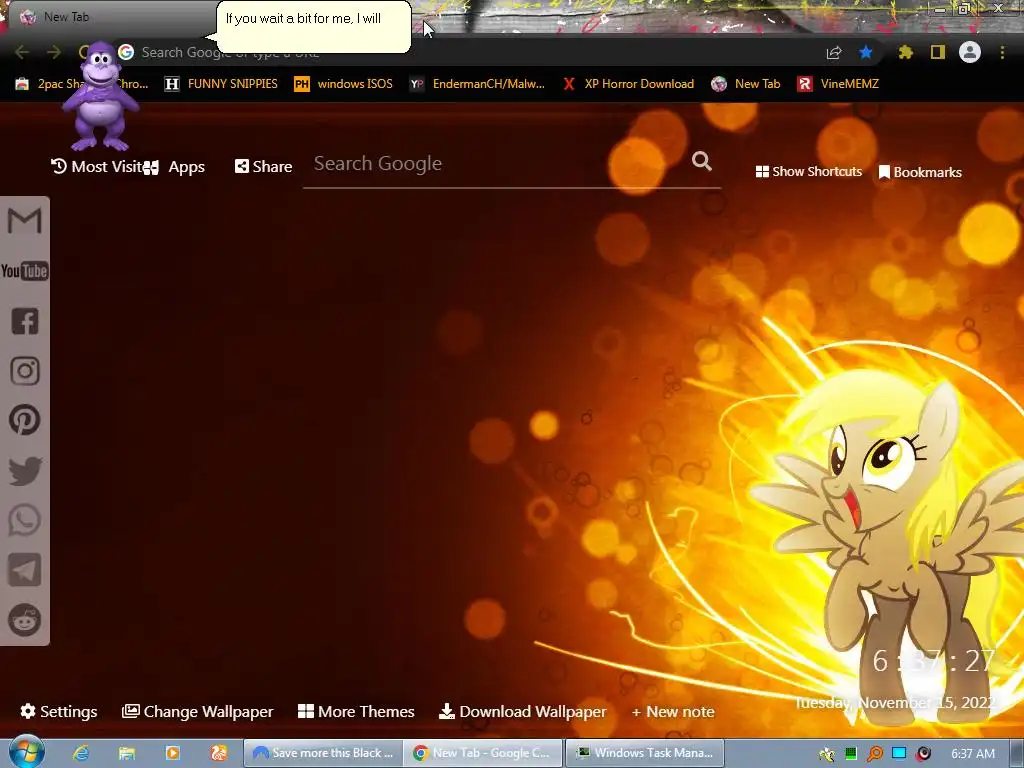Add a New note

point(673,712)
